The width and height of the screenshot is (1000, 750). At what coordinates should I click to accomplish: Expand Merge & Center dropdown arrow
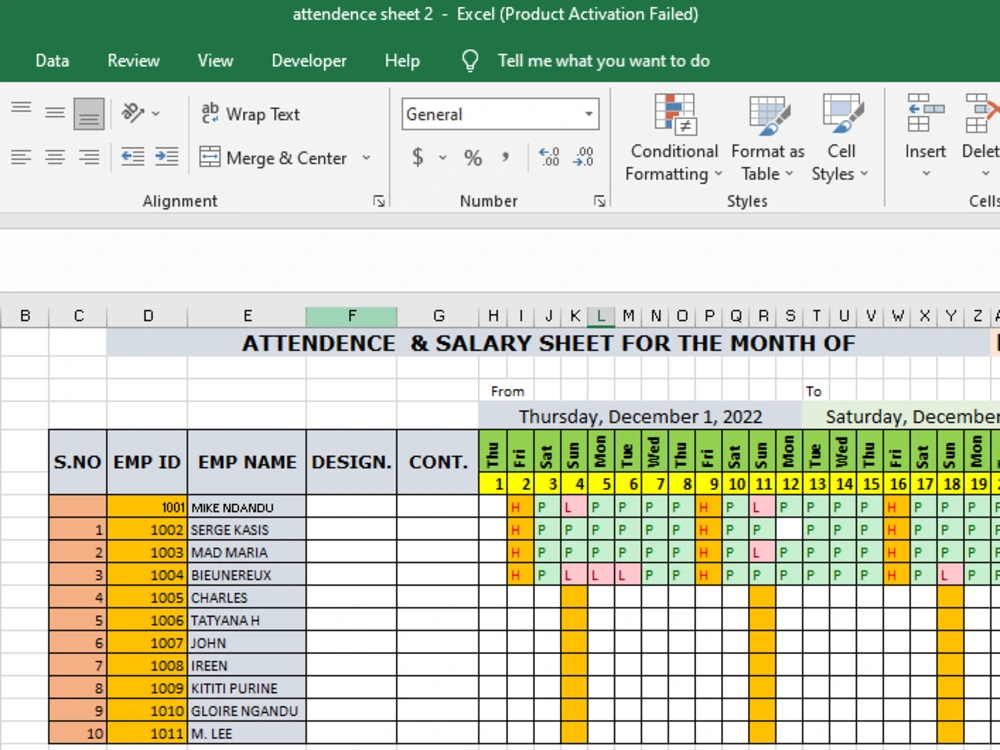point(366,158)
